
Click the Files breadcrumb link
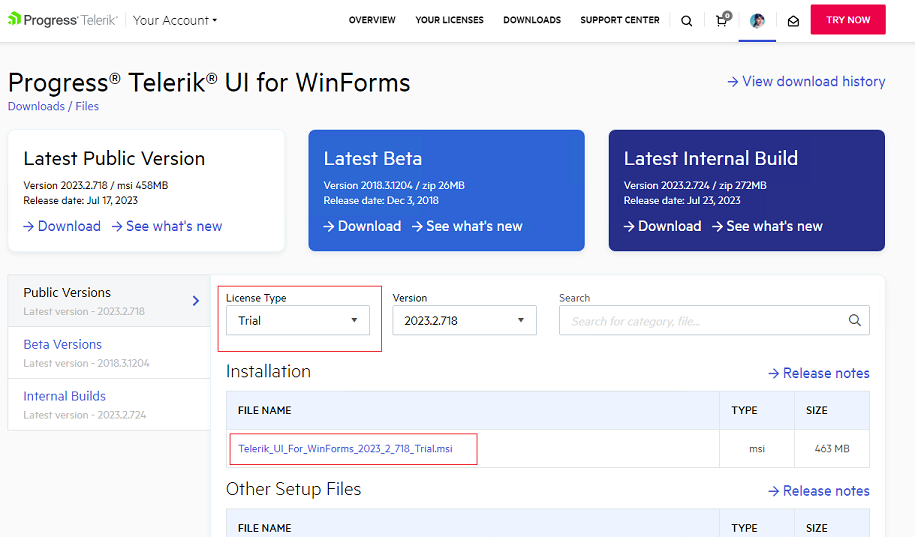point(87,106)
